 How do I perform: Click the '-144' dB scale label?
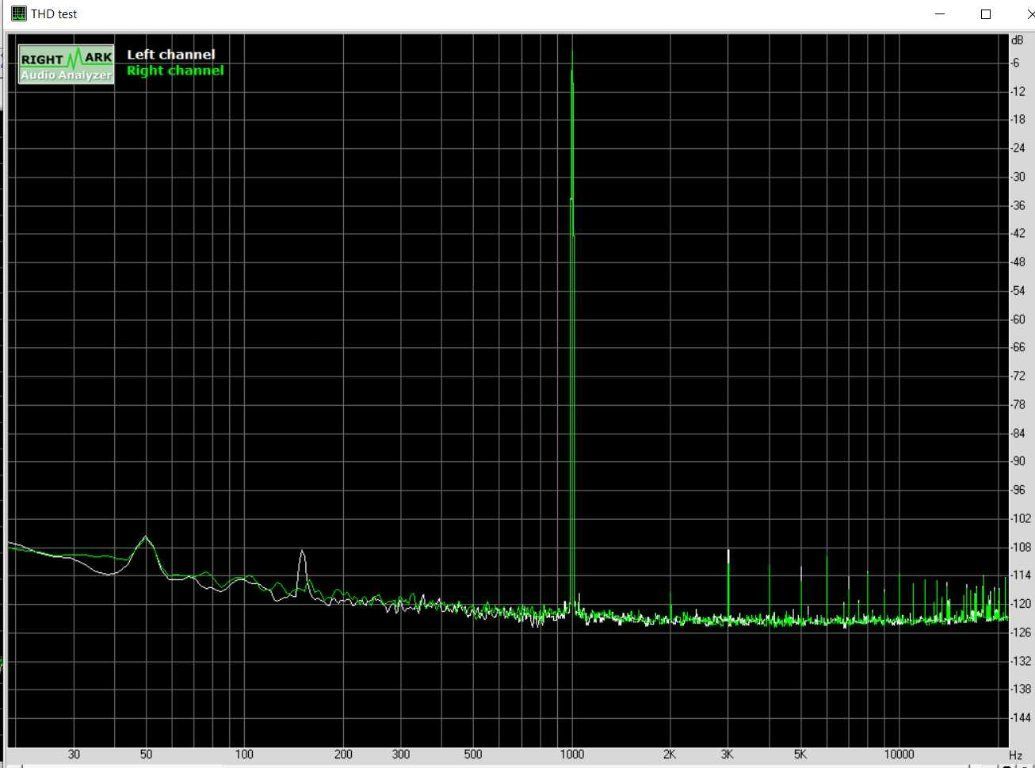[1020, 717]
